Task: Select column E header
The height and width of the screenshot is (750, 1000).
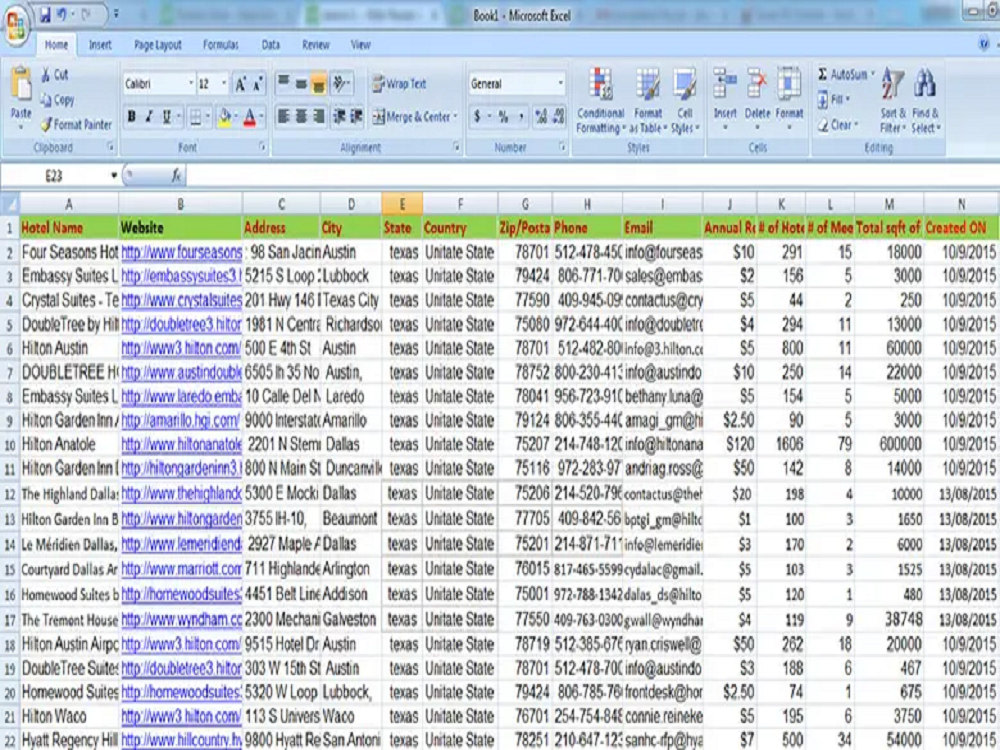Action: click(x=402, y=204)
